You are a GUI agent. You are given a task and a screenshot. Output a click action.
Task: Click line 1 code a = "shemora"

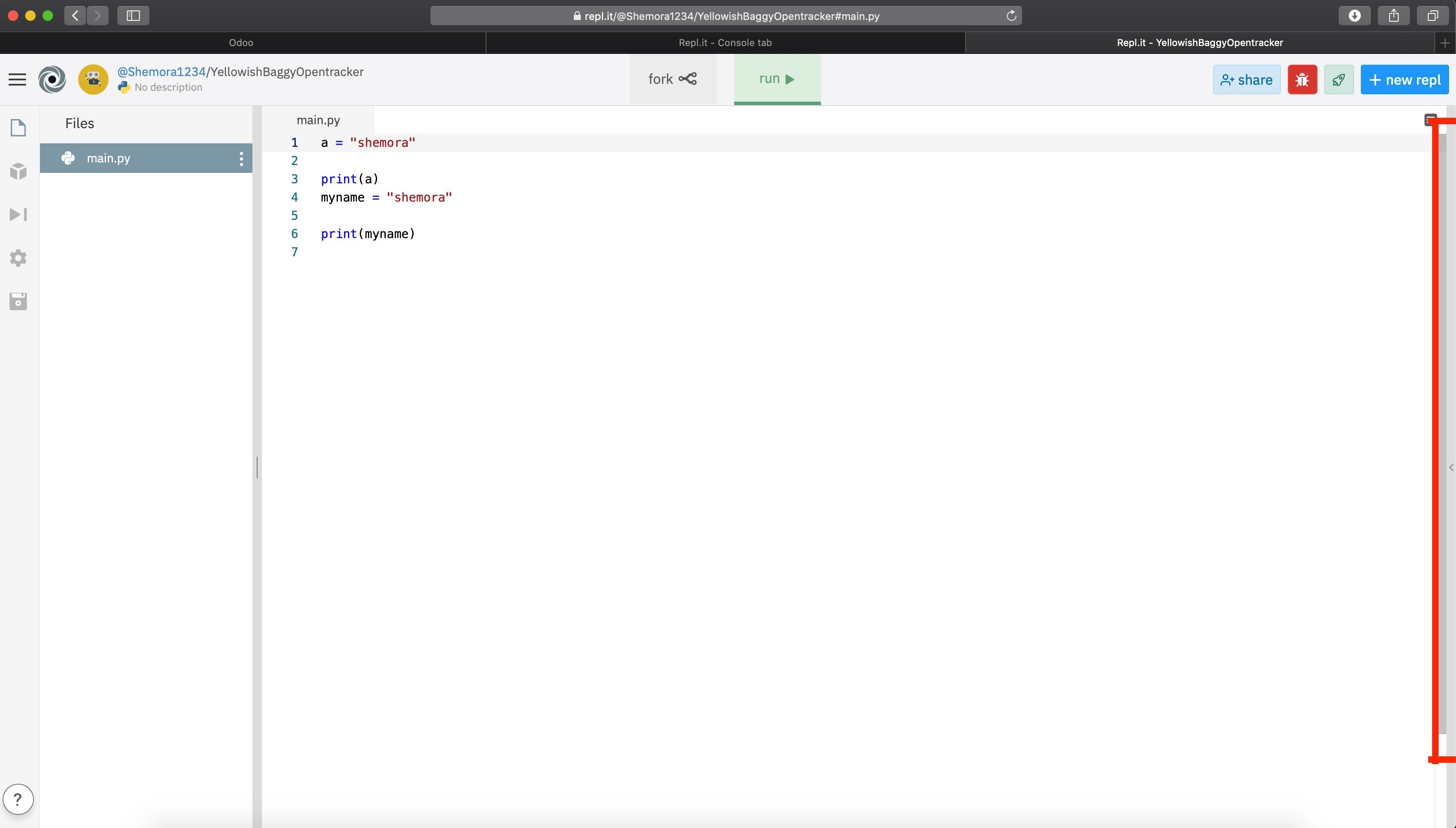point(368,143)
